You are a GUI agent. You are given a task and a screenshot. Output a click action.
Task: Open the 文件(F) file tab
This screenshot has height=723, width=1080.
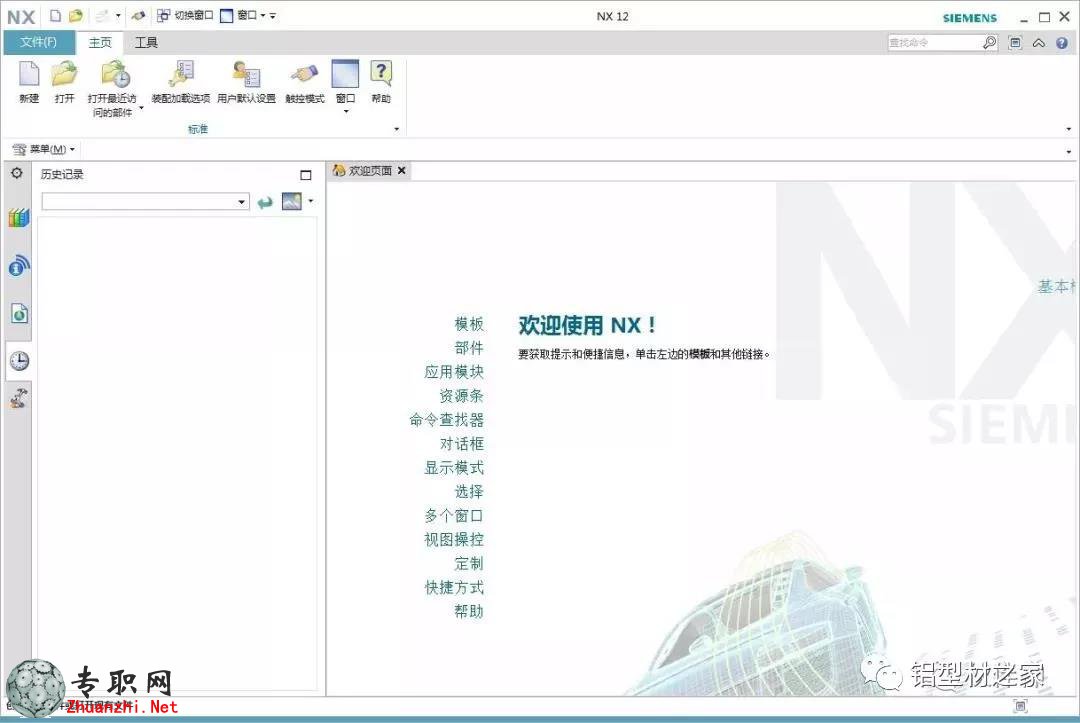click(39, 43)
